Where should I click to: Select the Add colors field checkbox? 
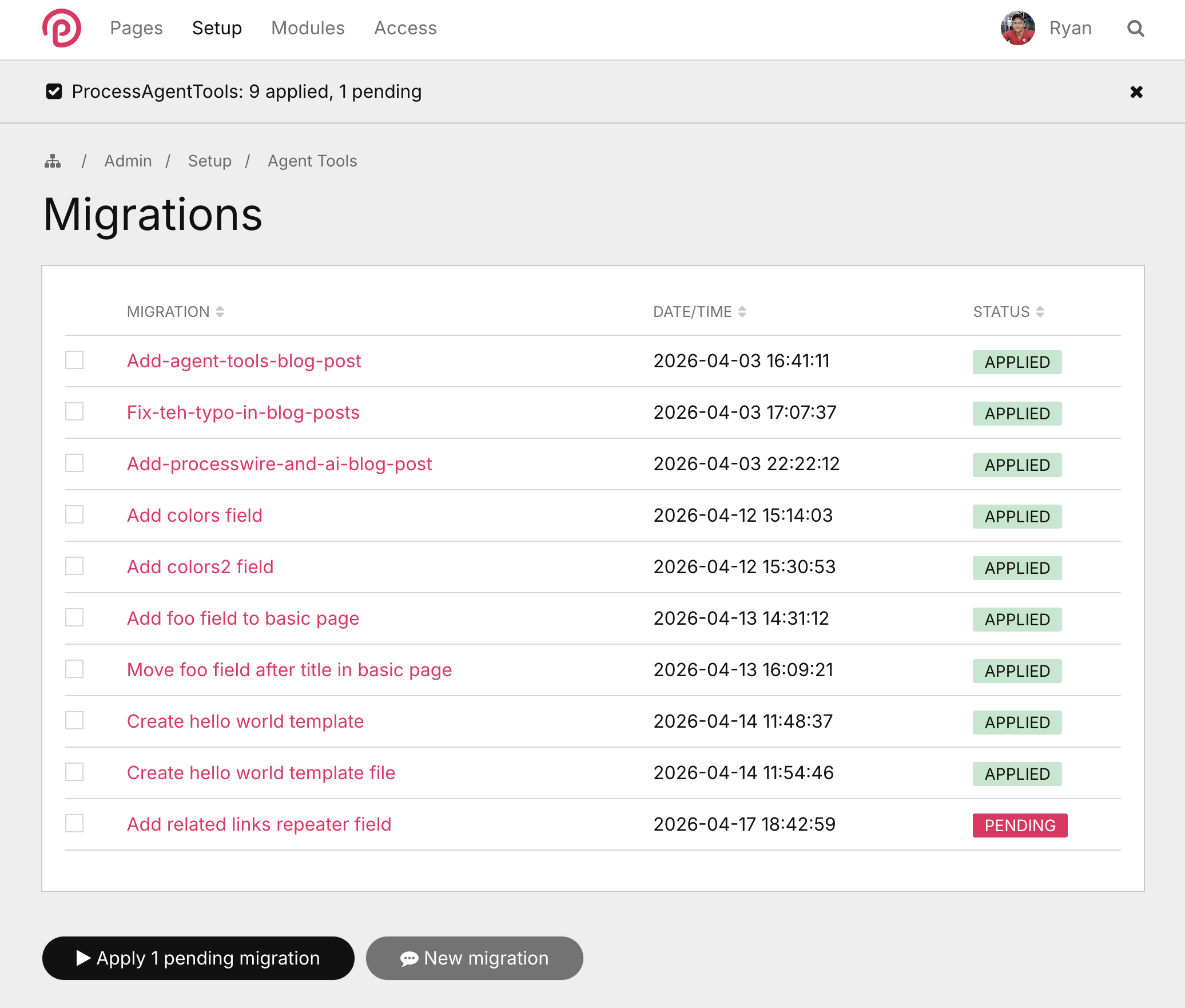pyautogui.click(x=74, y=515)
